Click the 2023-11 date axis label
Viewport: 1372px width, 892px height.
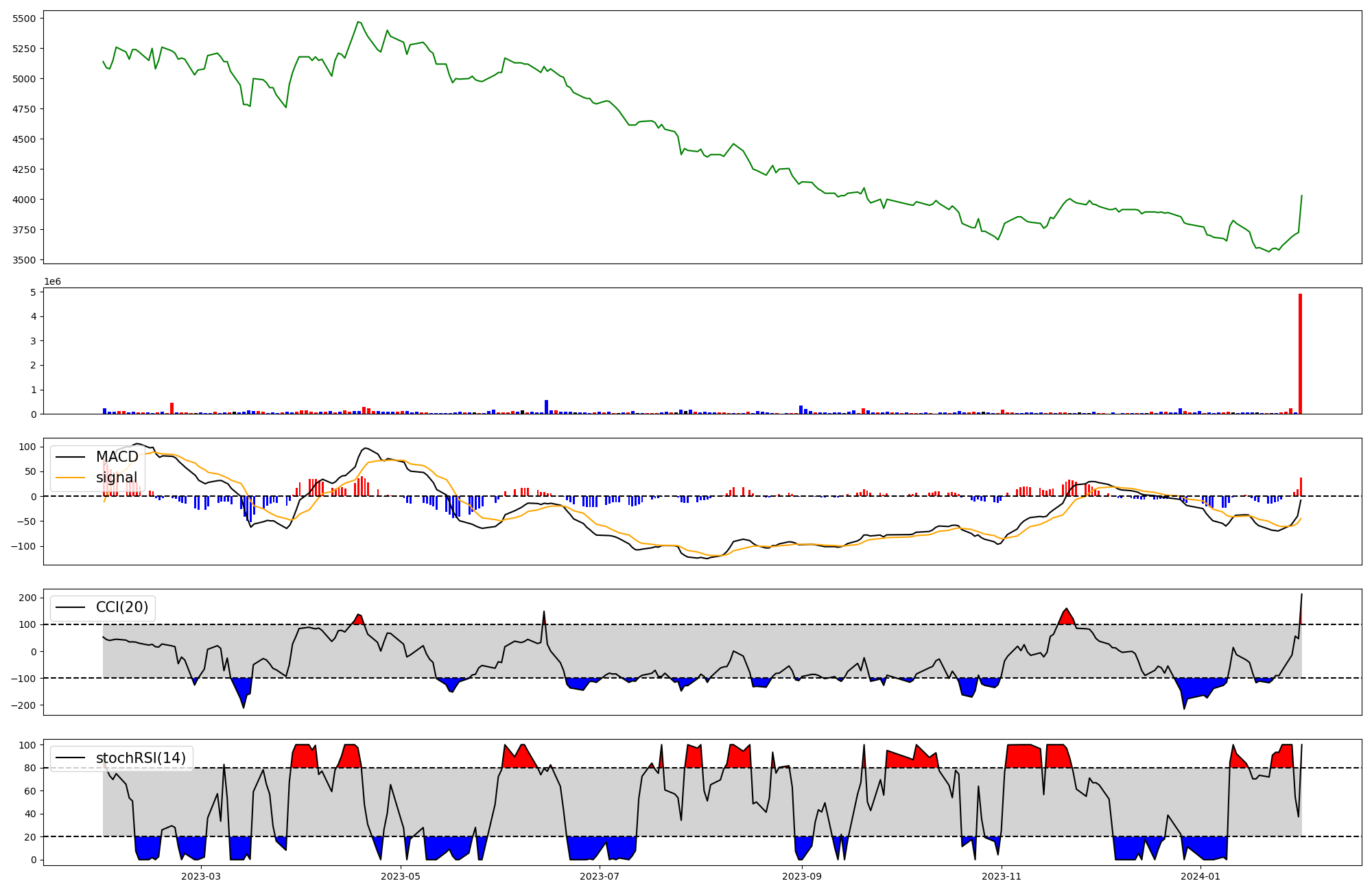click(x=1002, y=876)
